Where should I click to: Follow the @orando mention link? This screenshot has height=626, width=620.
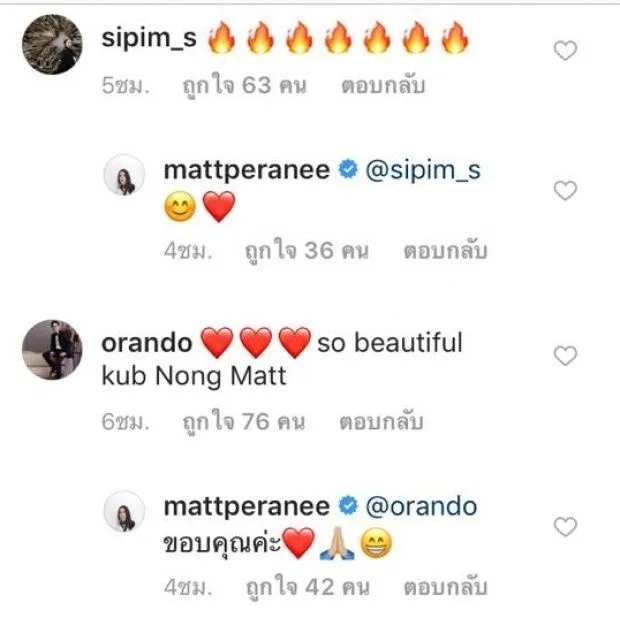coord(421,506)
